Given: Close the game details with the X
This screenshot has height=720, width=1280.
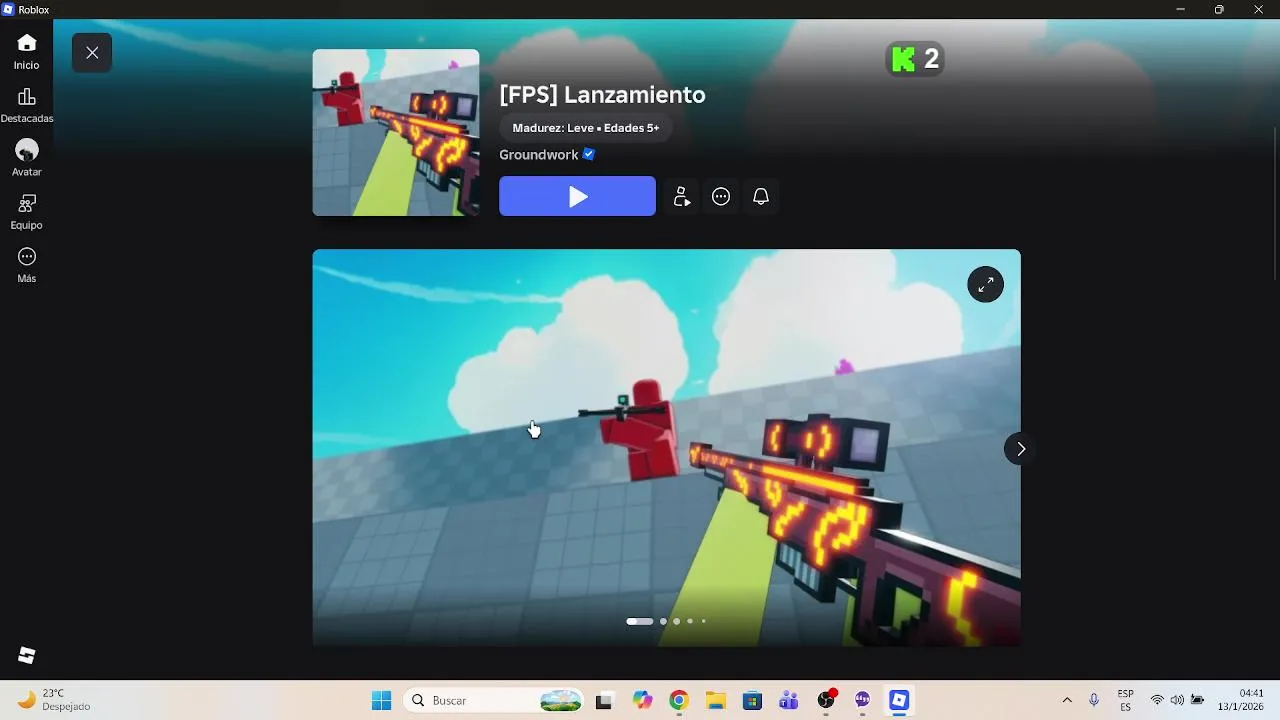Looking at the screenshot, I should click(92, 53).
